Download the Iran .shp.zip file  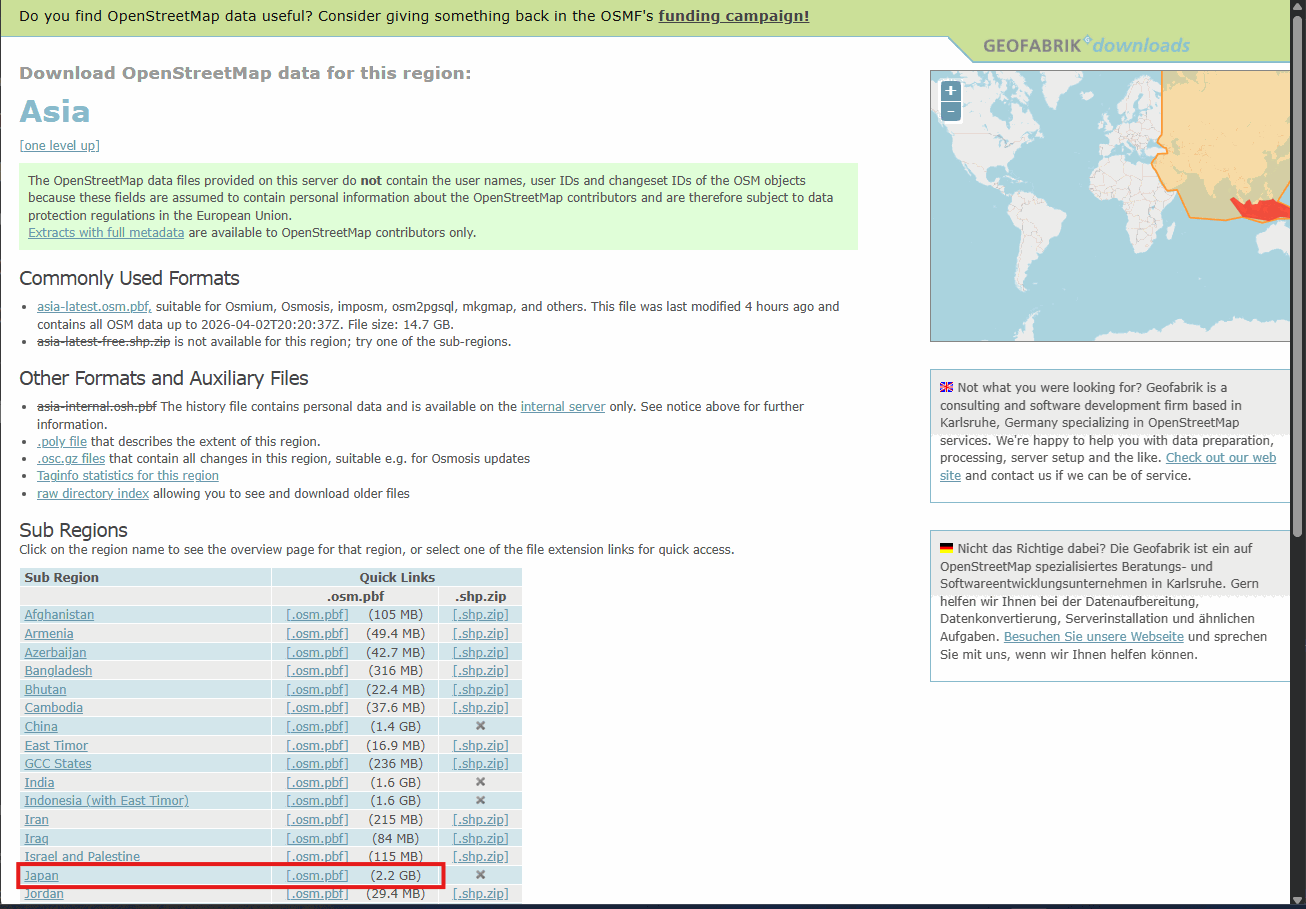coord(480,820)
